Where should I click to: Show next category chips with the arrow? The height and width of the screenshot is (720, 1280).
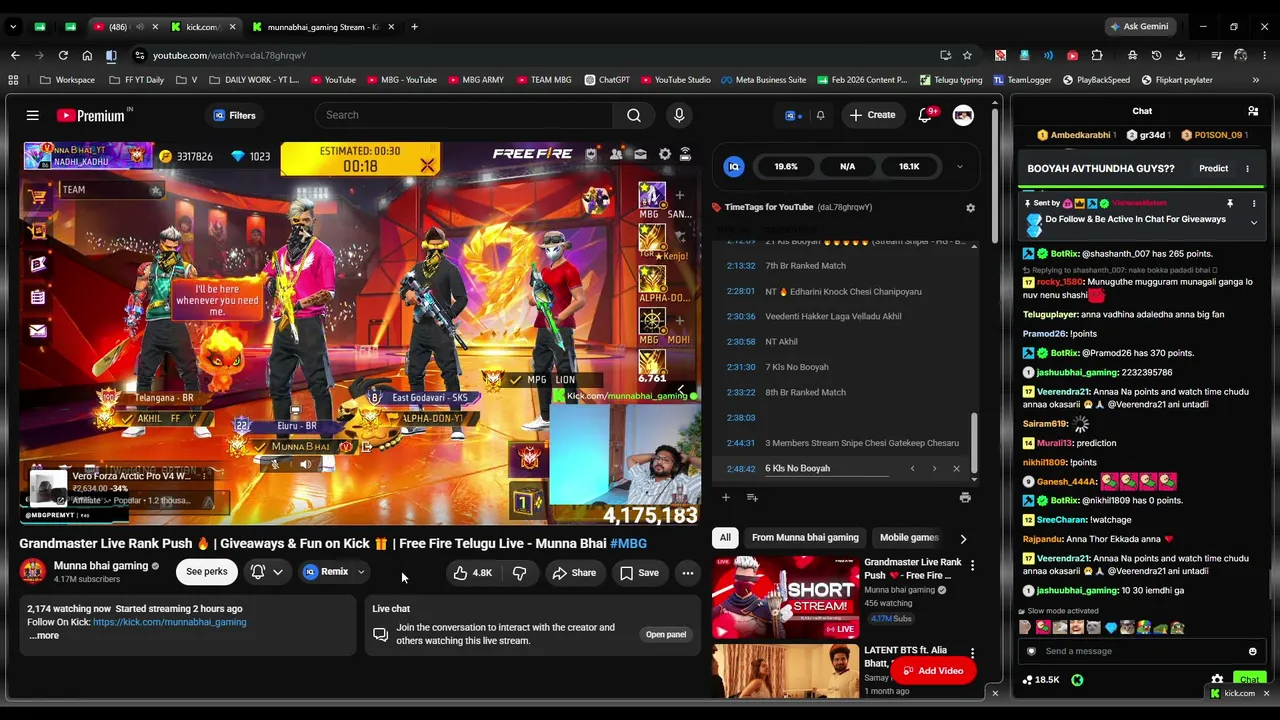pos(963,538)
